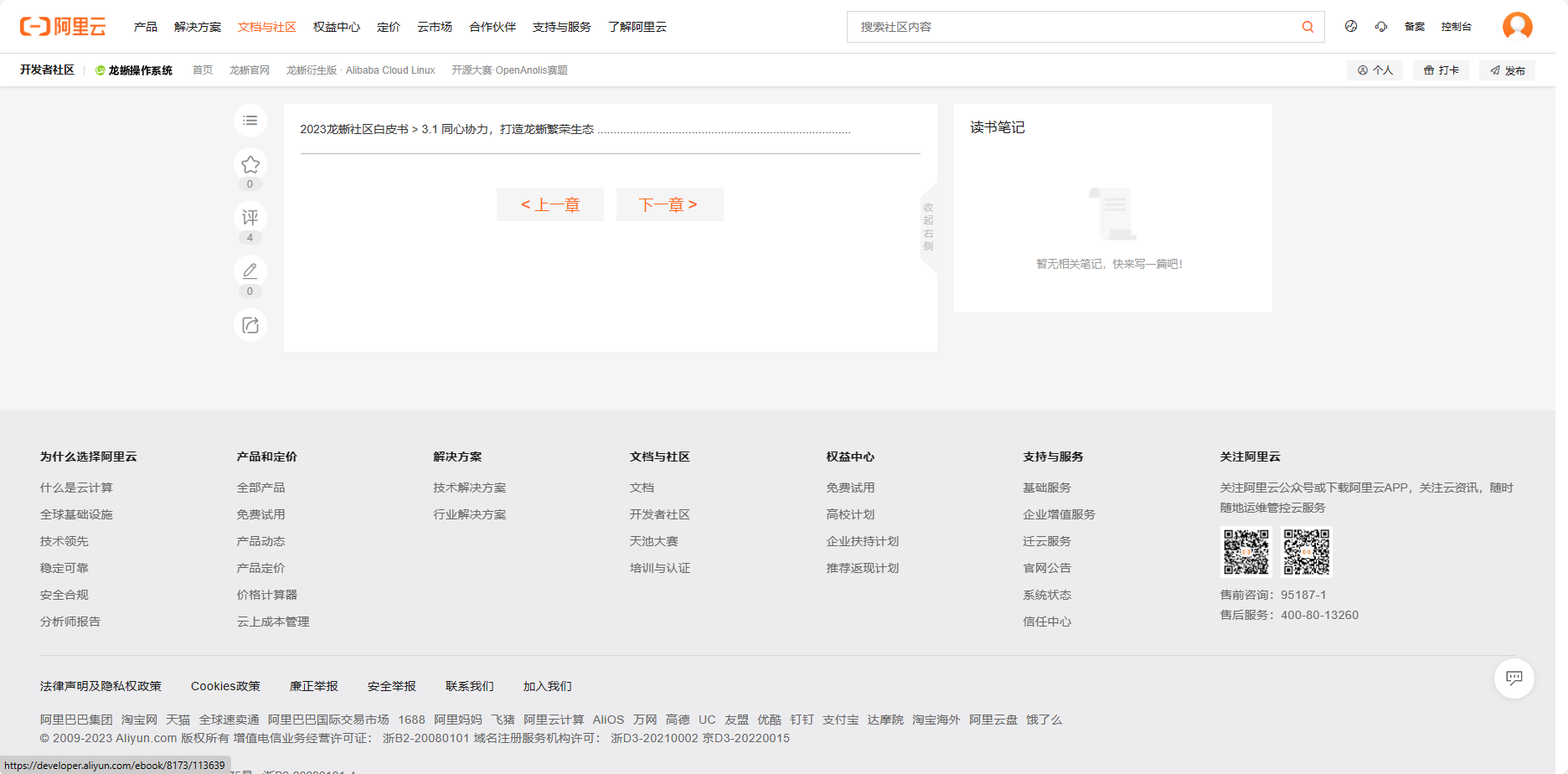This screenshot has height=774, width=1568.
Task: Go to previous chapter with 上一章
Action: (550, 204)
